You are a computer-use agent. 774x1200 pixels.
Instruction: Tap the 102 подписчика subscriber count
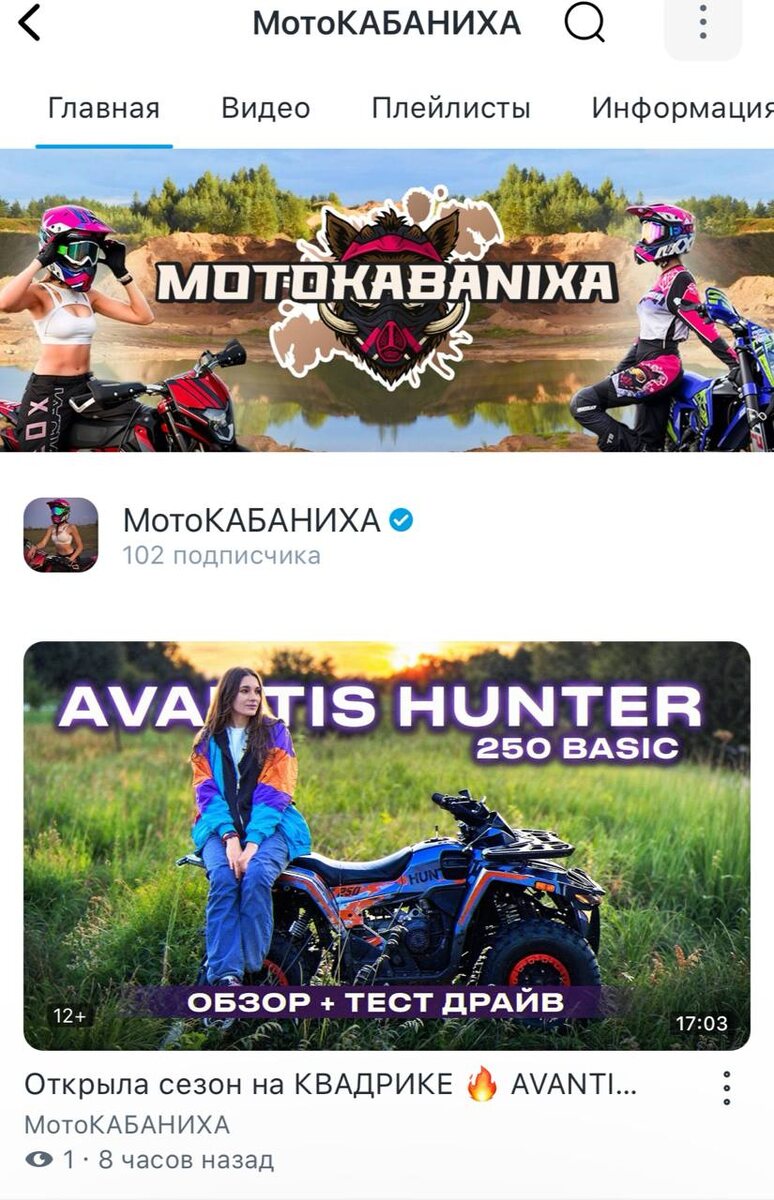221,556
